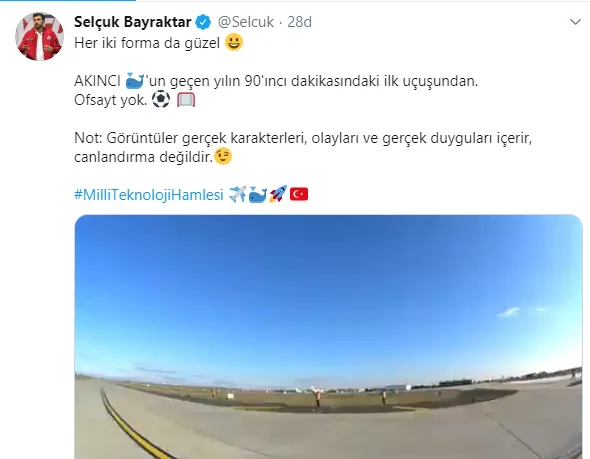Click the soccer ball emoji
The height and width of the screenshot is (459, 590).
click(x=161, y=100)
